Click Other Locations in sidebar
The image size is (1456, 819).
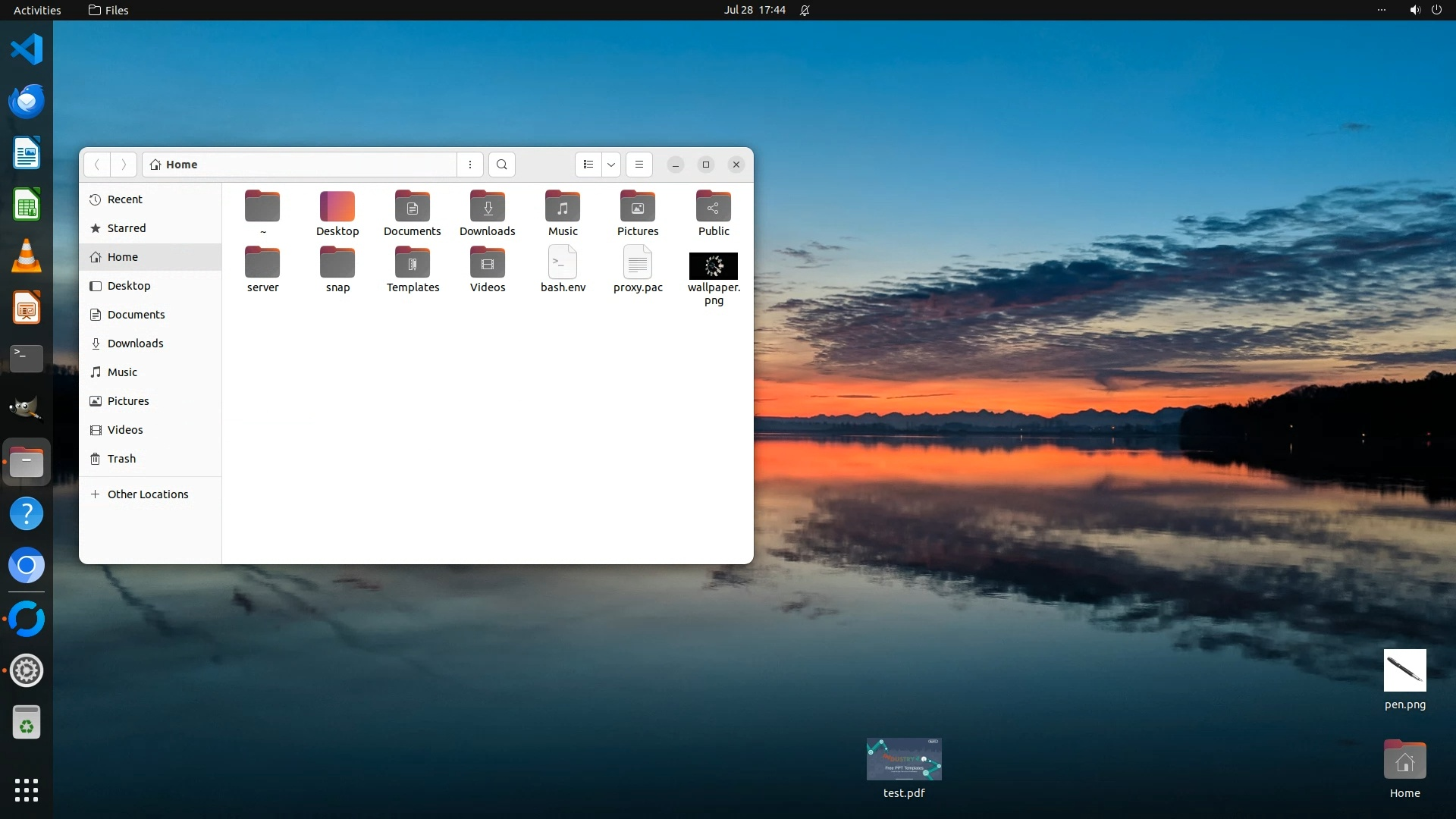click(148, 494)
